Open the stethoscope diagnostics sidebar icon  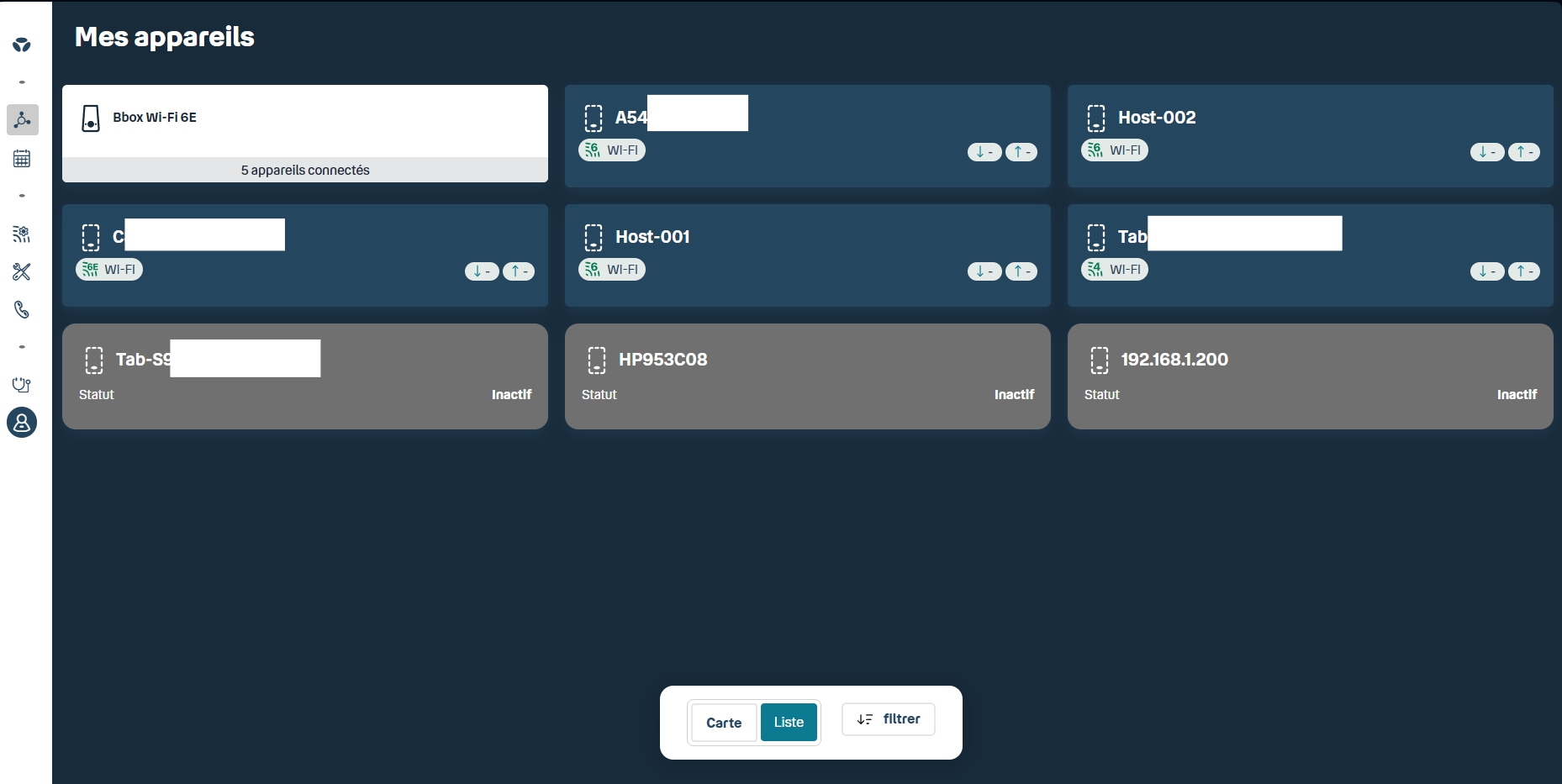coord(22,385)
